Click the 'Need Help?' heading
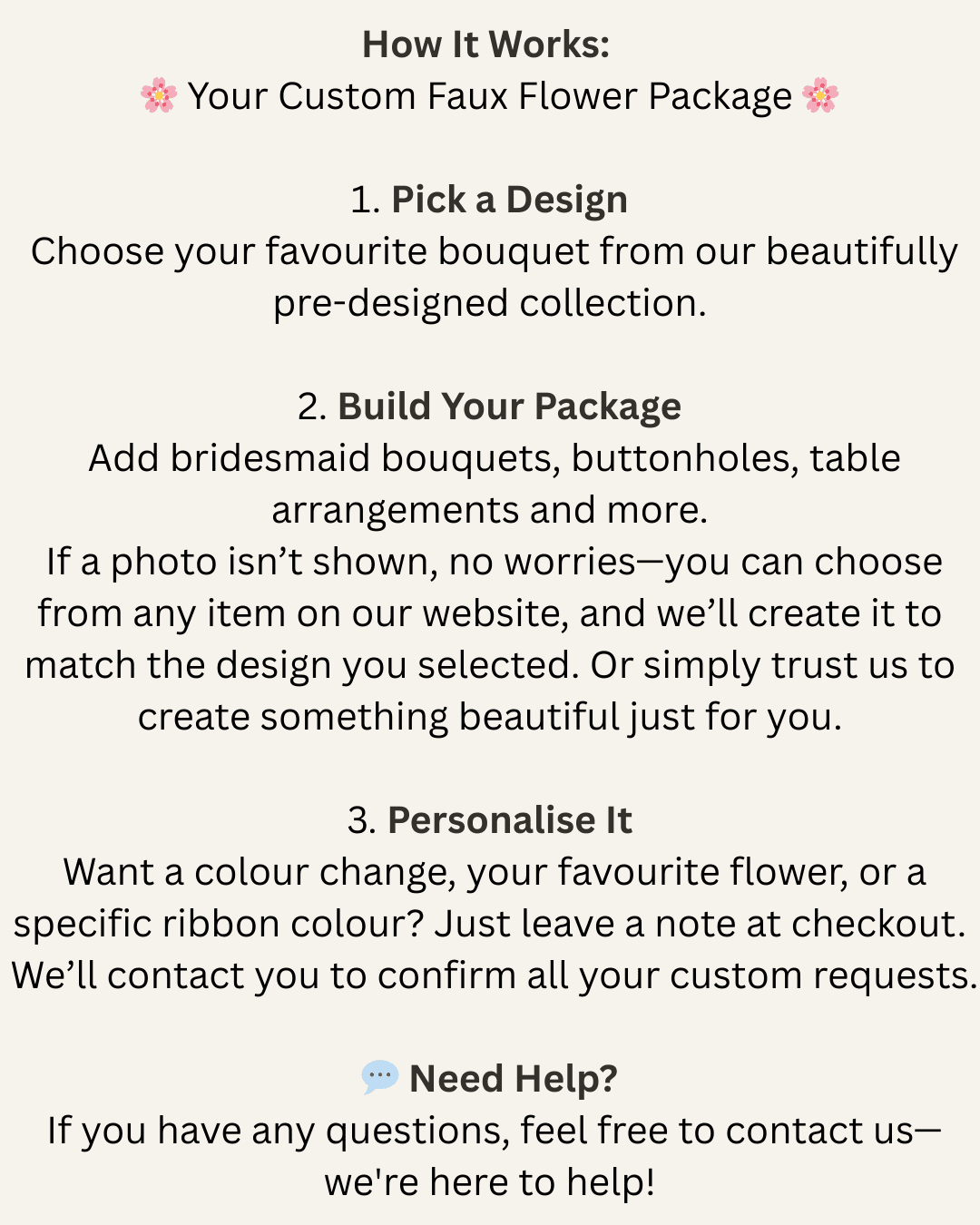 (x=514, y=1079)
